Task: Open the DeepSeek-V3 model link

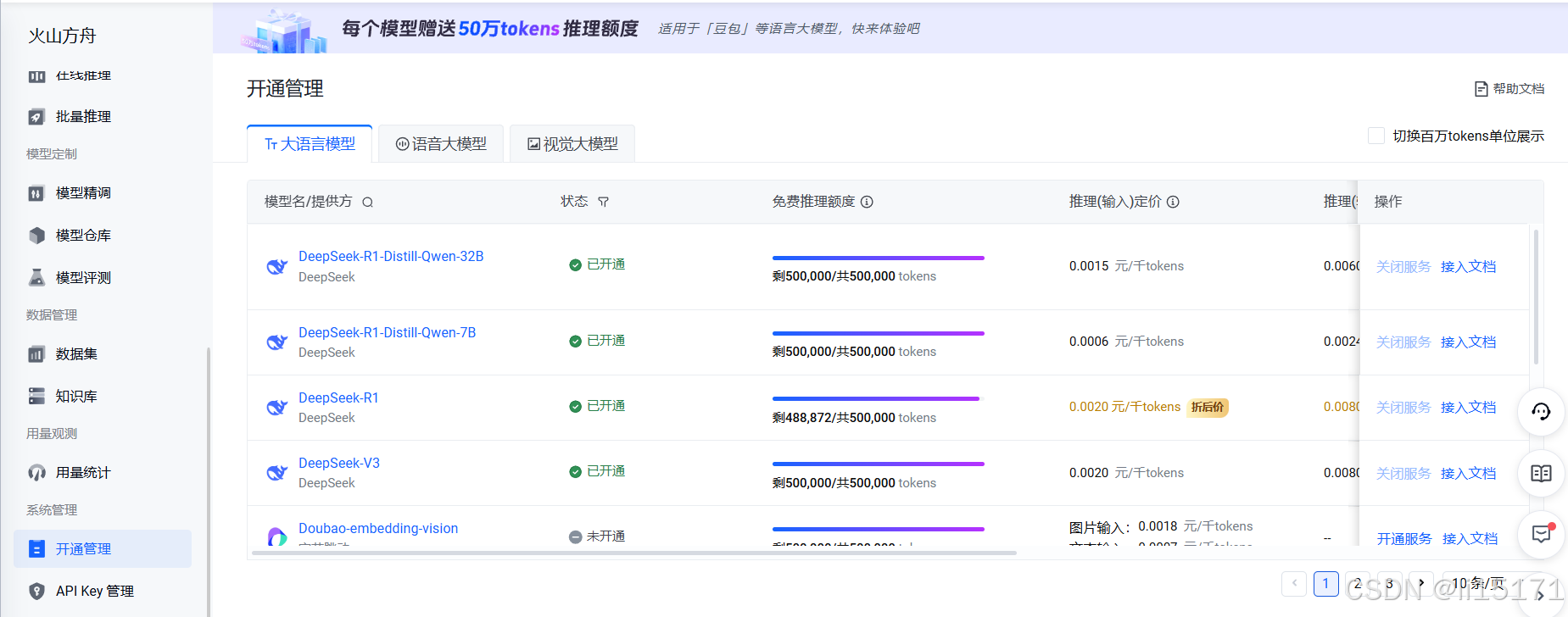Action: click(x=339, y=464)
